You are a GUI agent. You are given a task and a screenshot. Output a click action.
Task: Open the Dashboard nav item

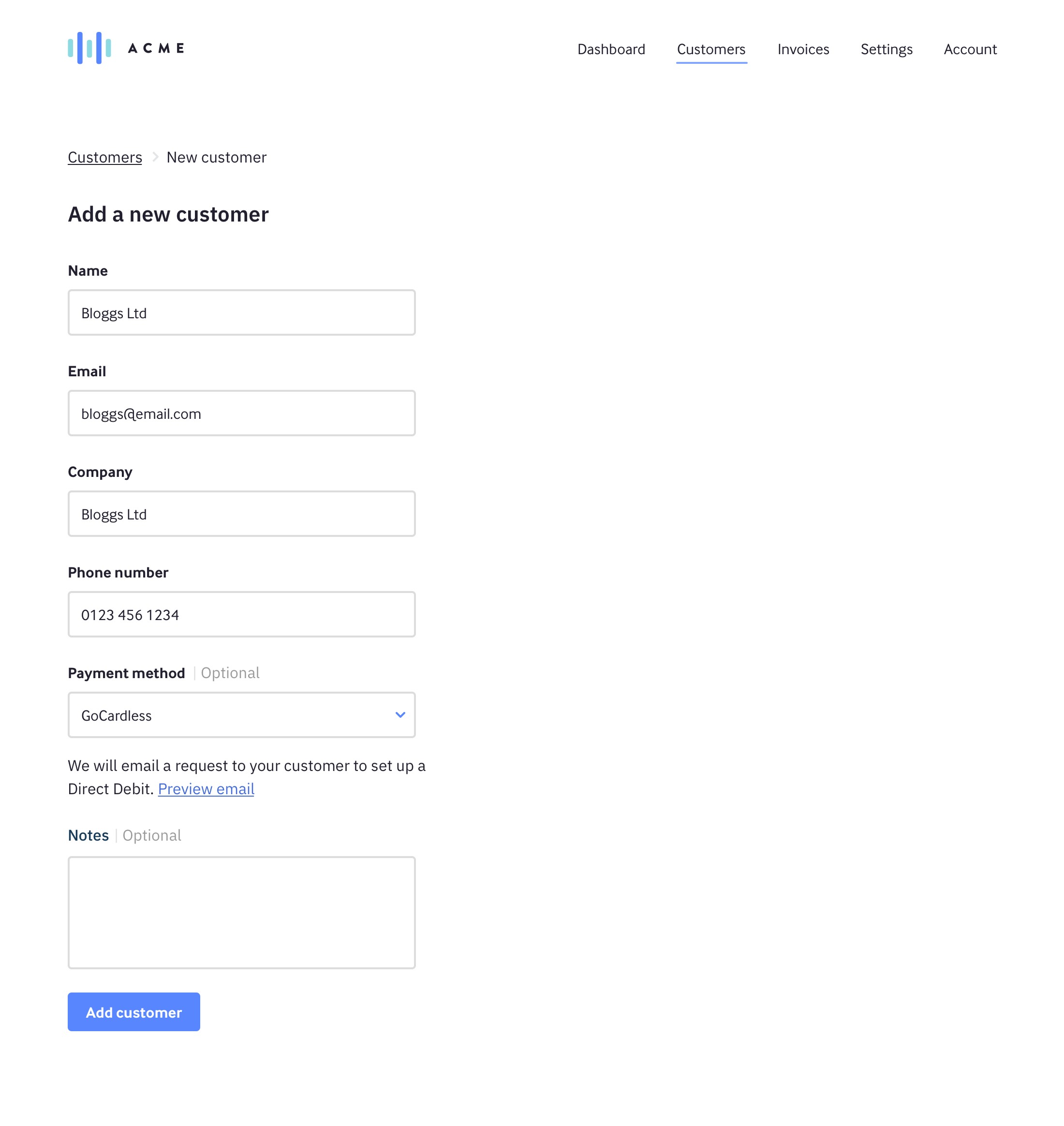[x=611, y=49]
